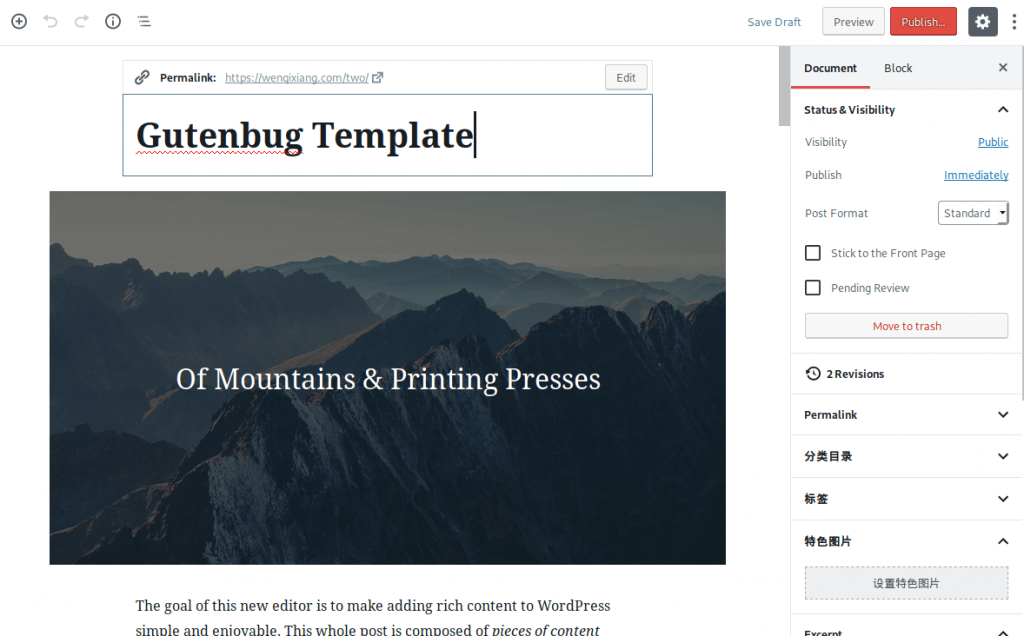Click the editor vertical scrollbar
This screenshot has height=636, width=1024.
784,86
